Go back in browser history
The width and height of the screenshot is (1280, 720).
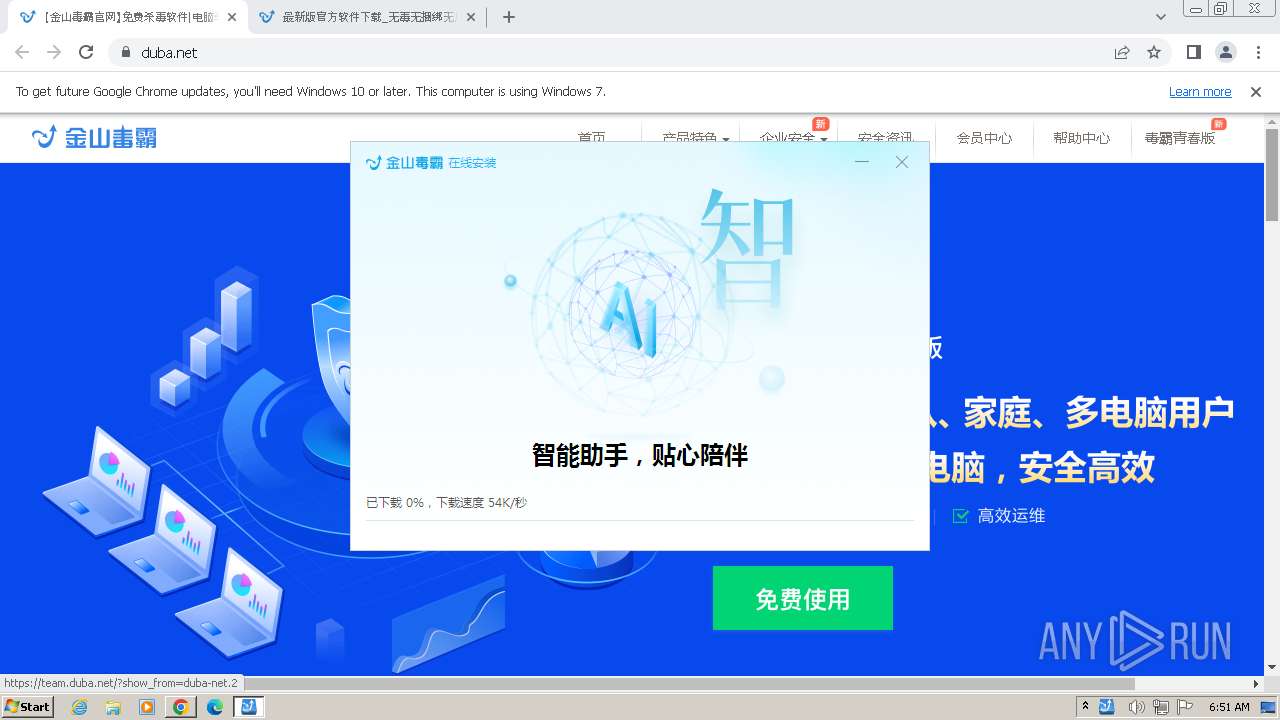(x=22, y=52)
